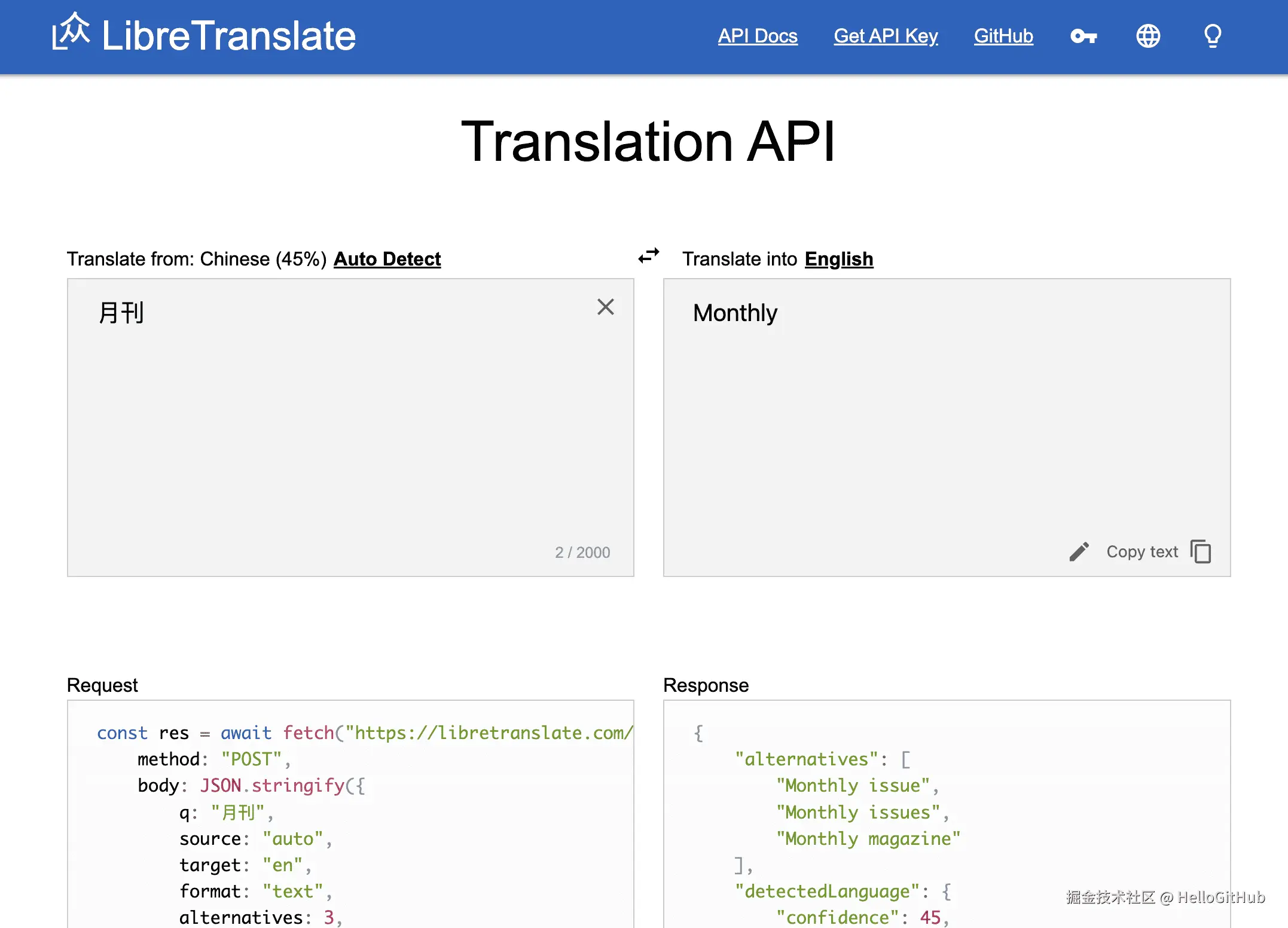Open the globe language selector icon
1288x928 pixels.
click(x=1147, y=36)
